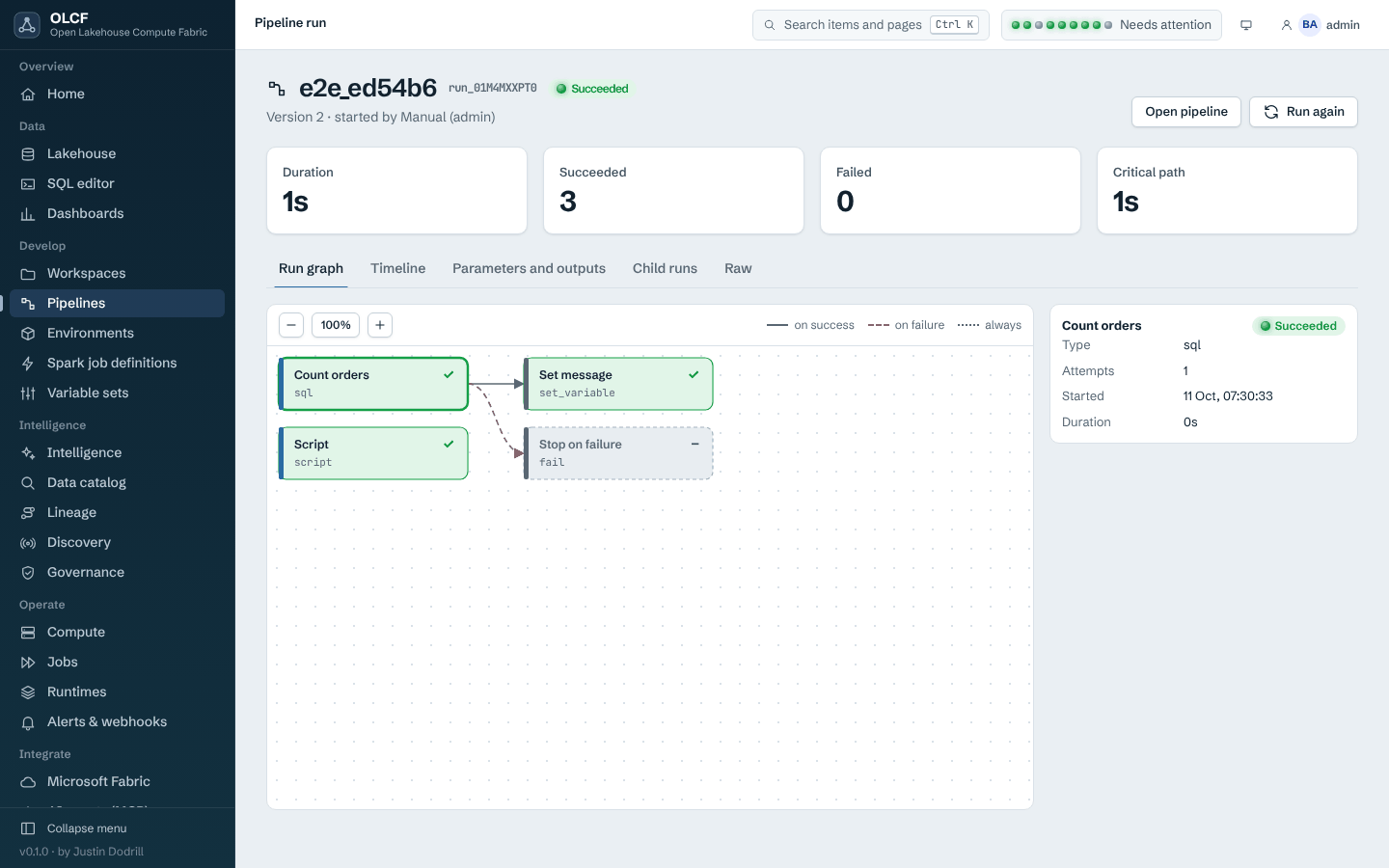1389x868 pixels.
Task: Select the Stop on failure node
Action: [x=618, y=453]
